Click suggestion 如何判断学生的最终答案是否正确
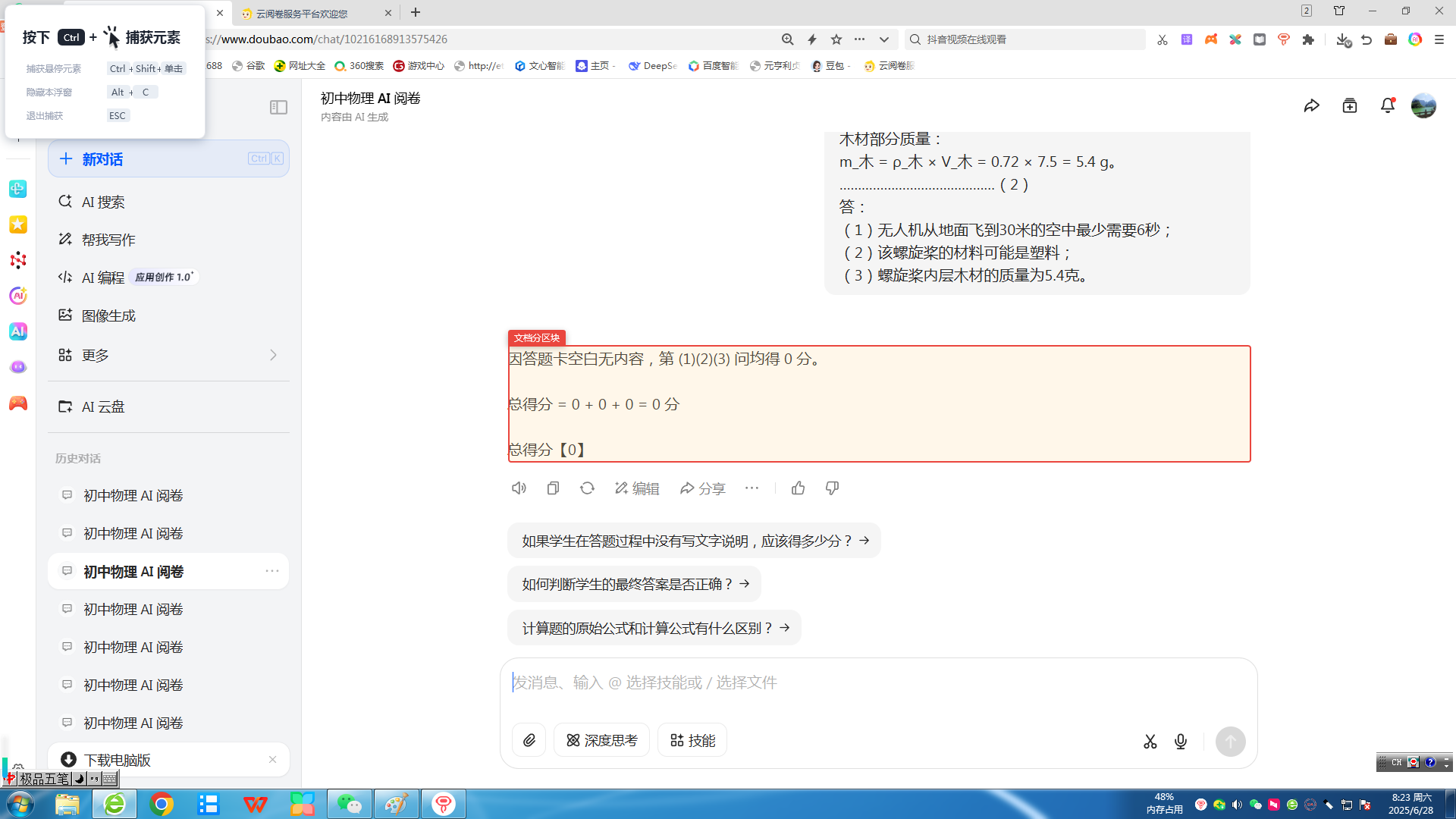Image resolution: width=1456 pixels, height=819 pixels. coord(634,584)
